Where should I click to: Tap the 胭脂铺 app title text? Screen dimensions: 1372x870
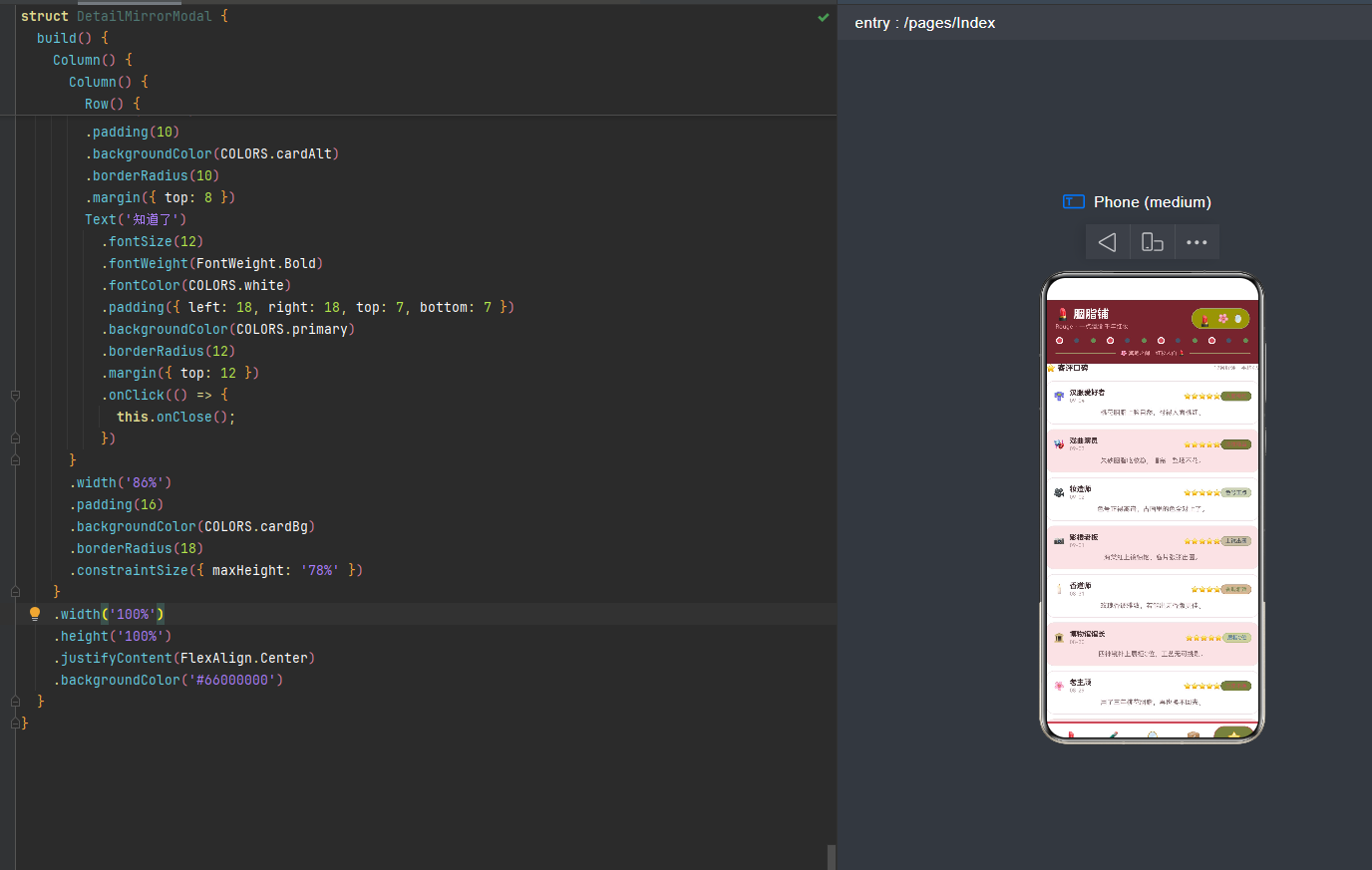click(1091, 314)
